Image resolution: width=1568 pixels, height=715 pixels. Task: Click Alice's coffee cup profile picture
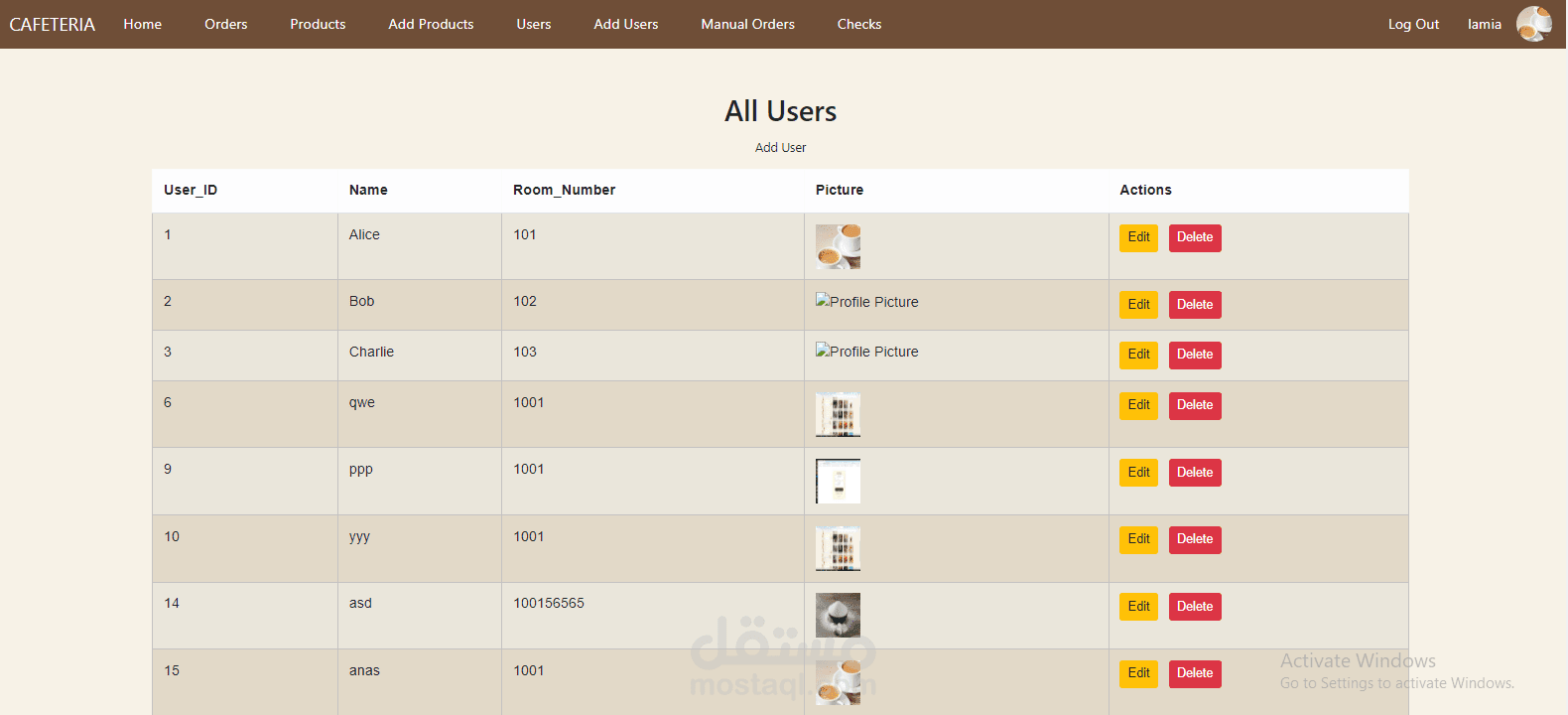pos(838,246)
